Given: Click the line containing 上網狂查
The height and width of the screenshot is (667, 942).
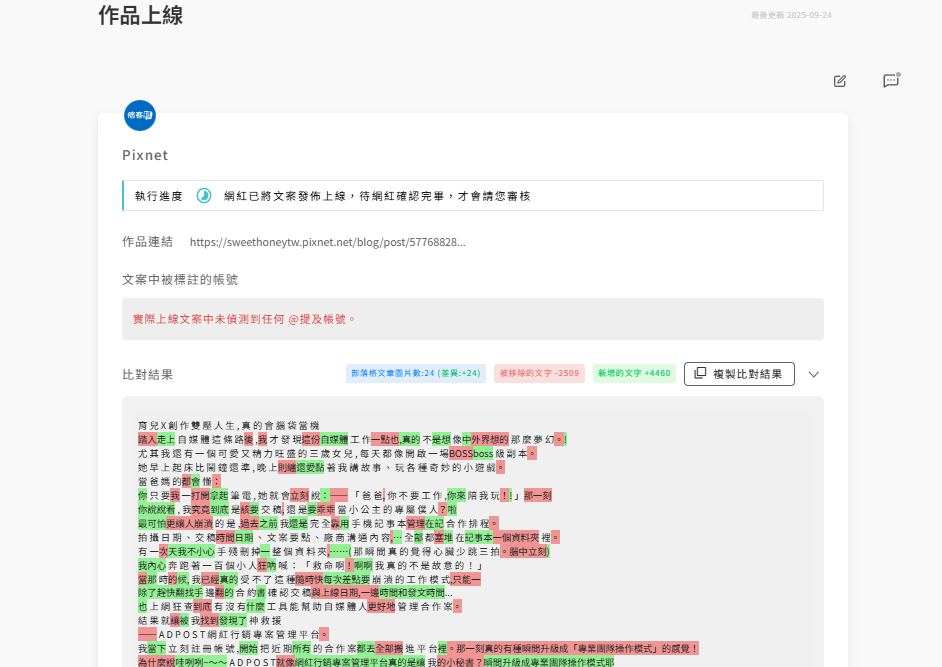Looking at the screenshot, I should (300, 606).
